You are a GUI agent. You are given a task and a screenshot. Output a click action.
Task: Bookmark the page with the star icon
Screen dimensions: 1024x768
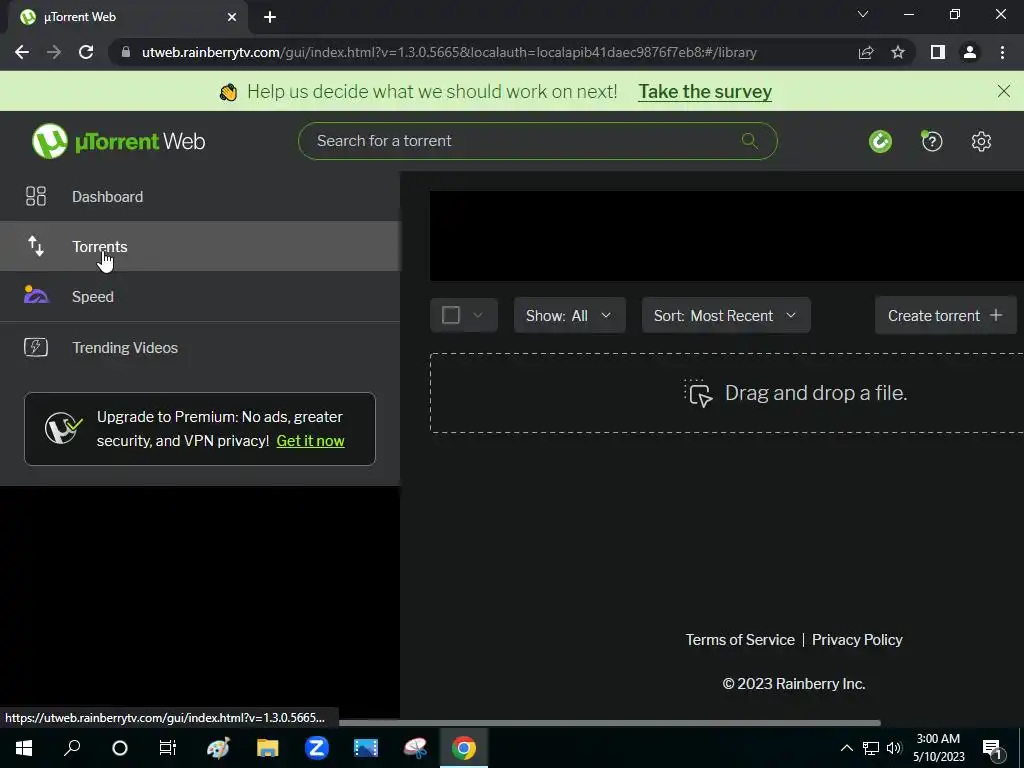click(x=898, y=52)
